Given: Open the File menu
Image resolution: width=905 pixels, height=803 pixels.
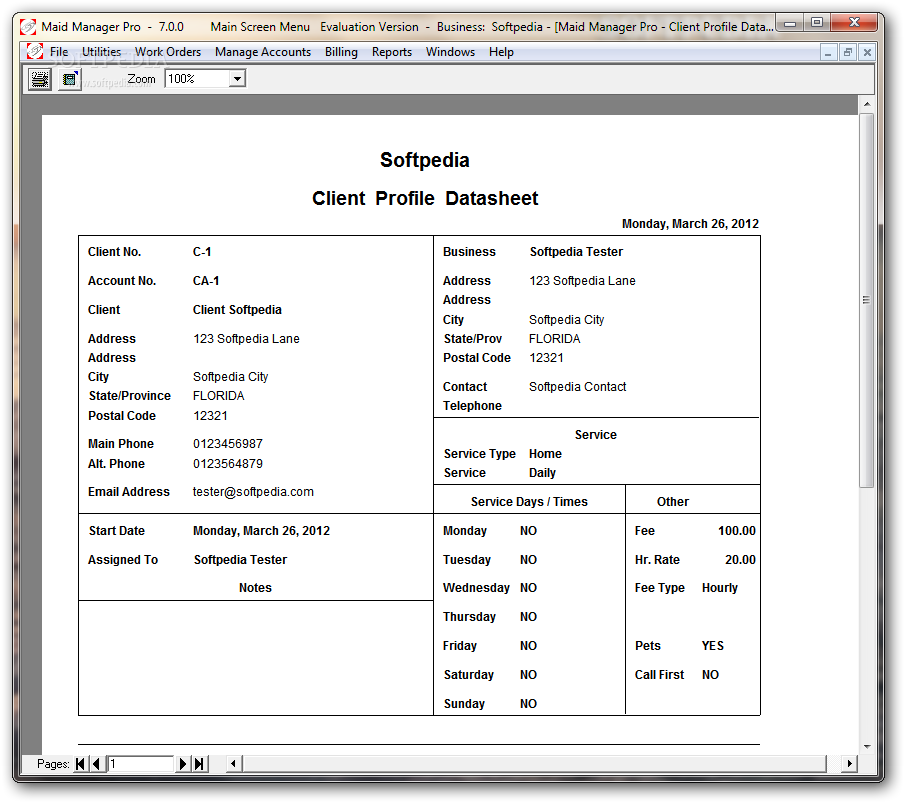Looking at the screenshot, I should click(59, 52).
